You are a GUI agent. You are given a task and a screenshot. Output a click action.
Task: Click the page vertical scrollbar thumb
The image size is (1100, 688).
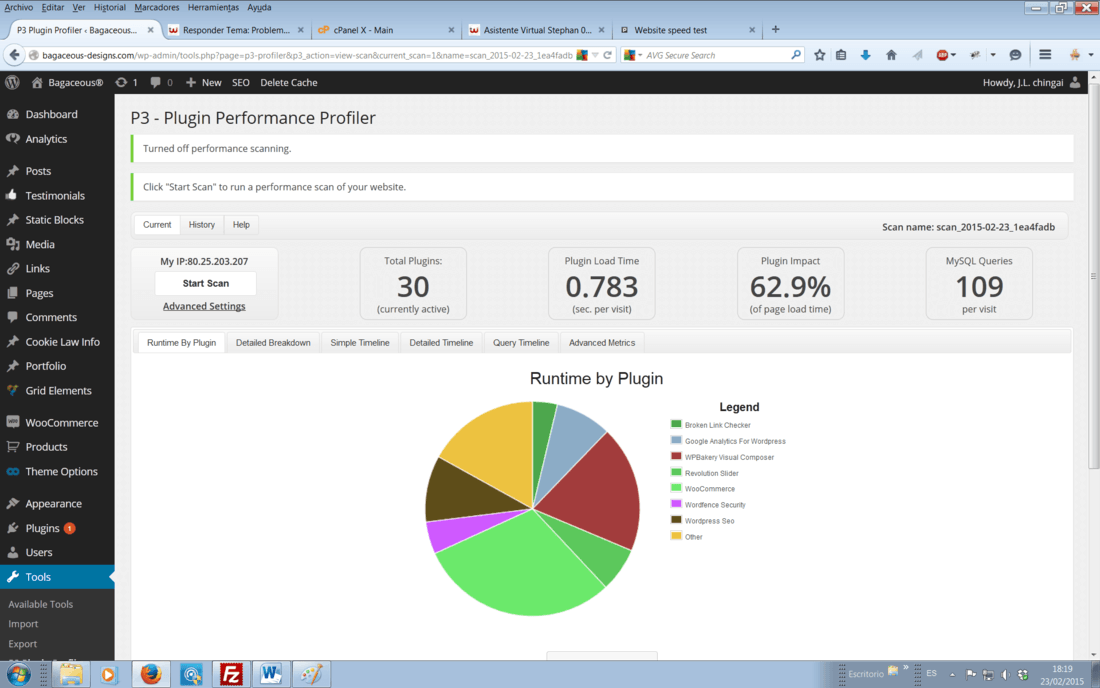point(1093,274)
